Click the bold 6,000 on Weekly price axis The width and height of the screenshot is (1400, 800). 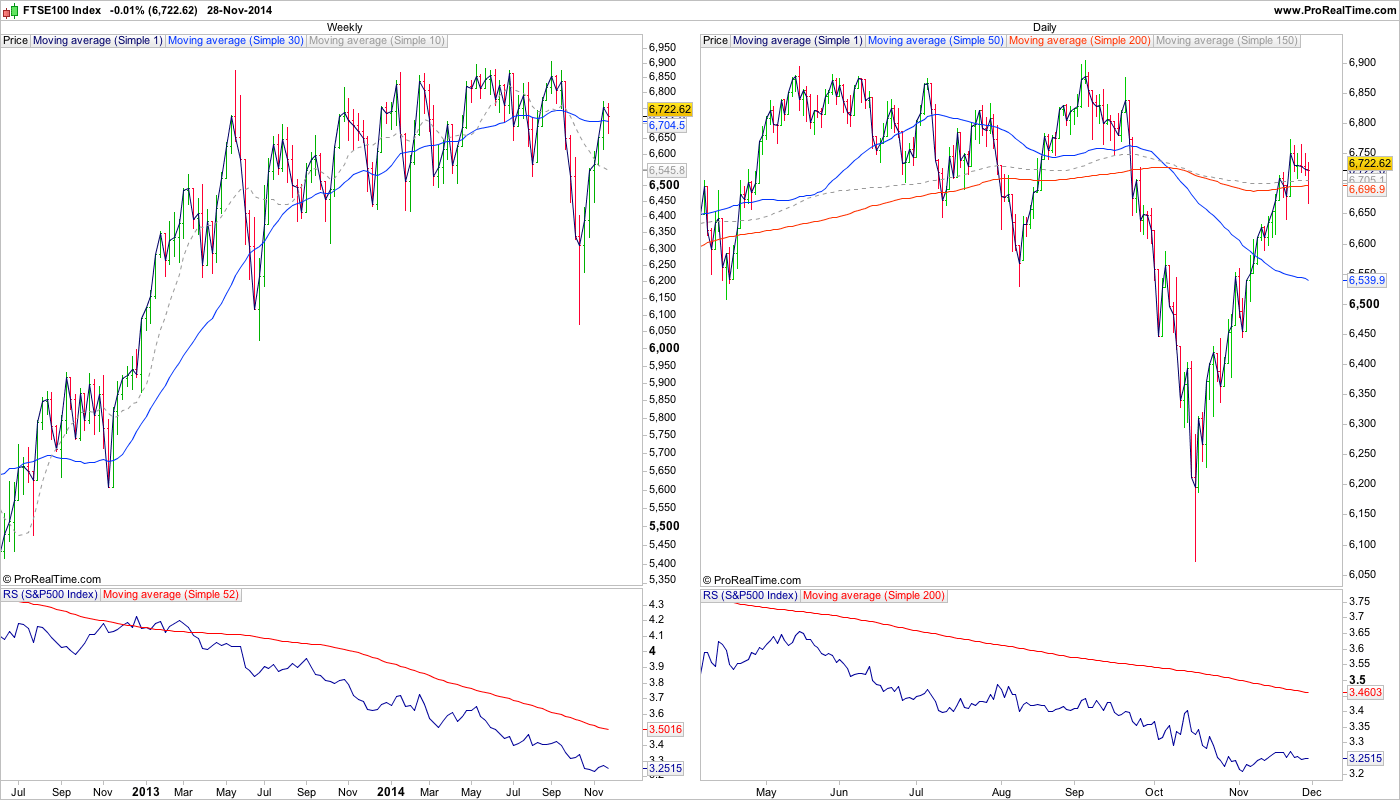click(666, 348)
